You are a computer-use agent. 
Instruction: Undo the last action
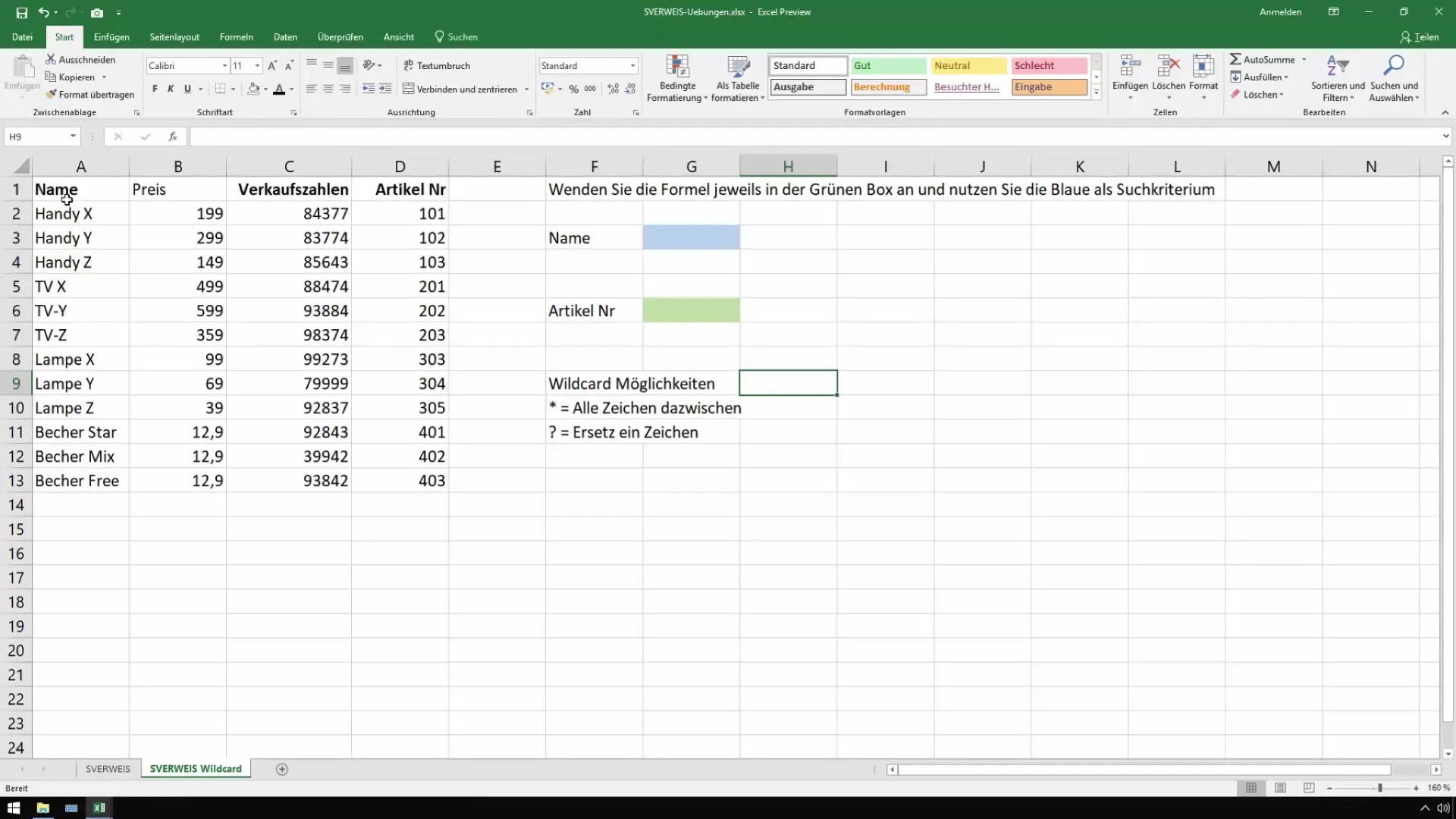pos(43,12)
